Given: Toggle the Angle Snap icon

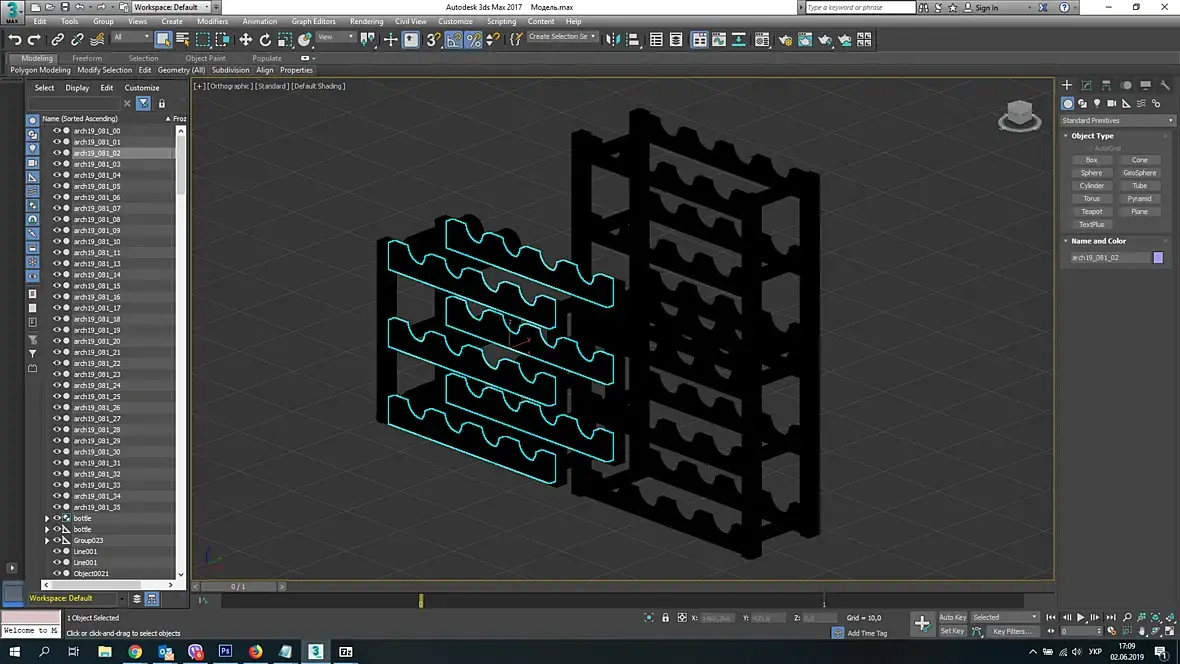Looking at the screenshot, I should click(453, 40).
